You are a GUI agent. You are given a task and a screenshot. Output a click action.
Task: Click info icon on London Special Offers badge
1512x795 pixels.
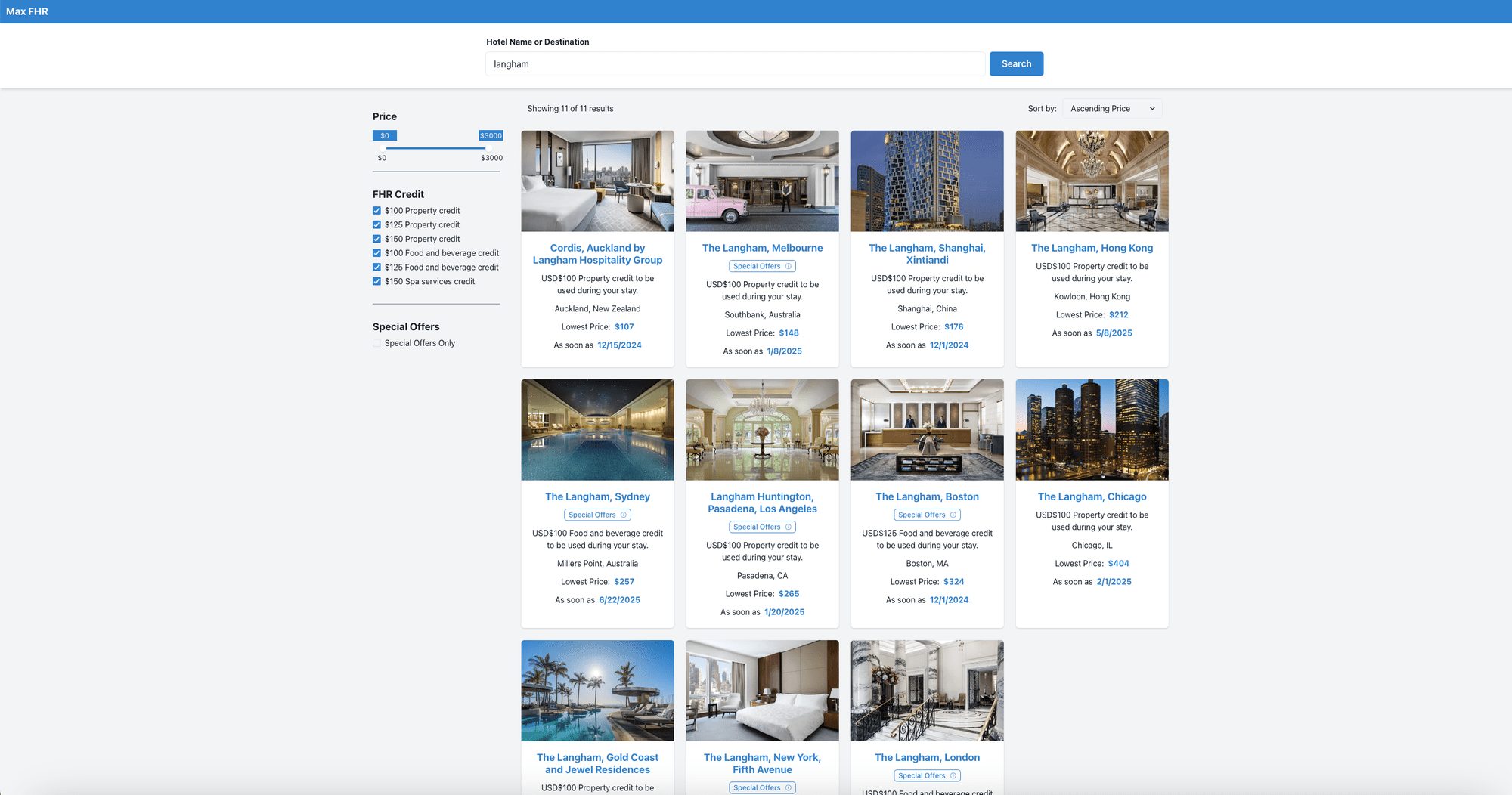953,775
